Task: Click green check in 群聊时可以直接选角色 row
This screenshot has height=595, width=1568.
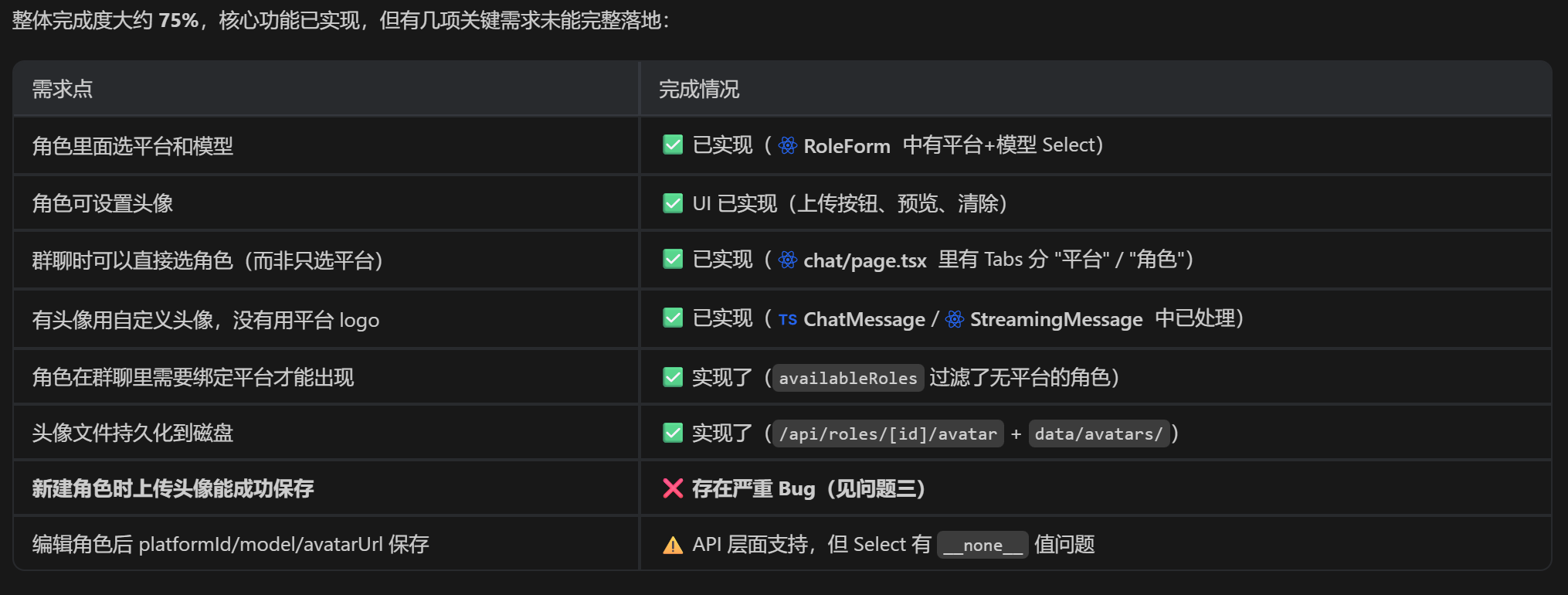Action: (673, 259)
